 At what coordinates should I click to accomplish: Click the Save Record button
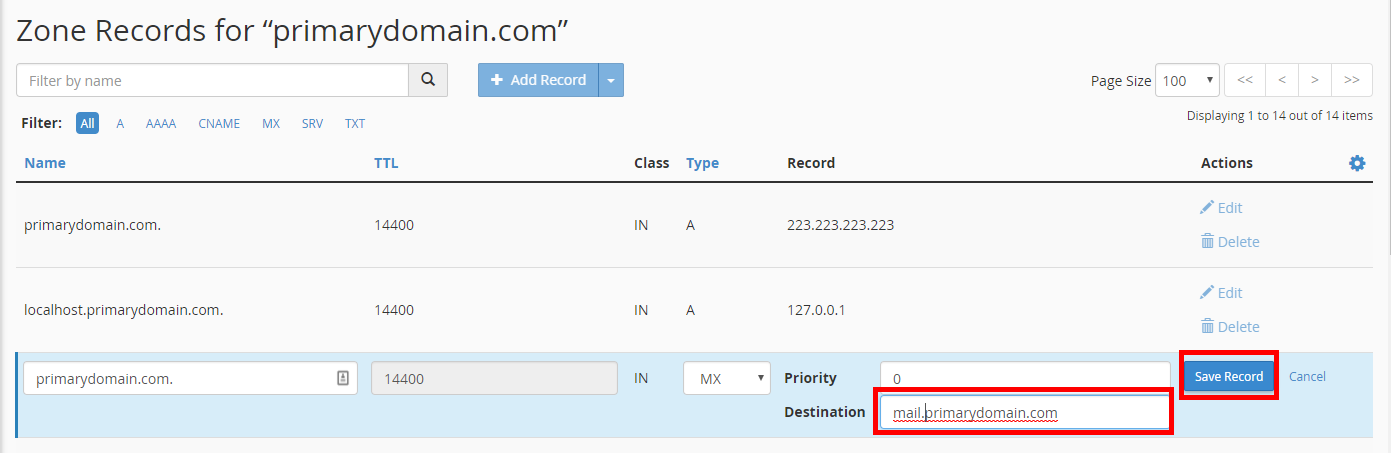pyautogui.click(x=1229, y=377)
